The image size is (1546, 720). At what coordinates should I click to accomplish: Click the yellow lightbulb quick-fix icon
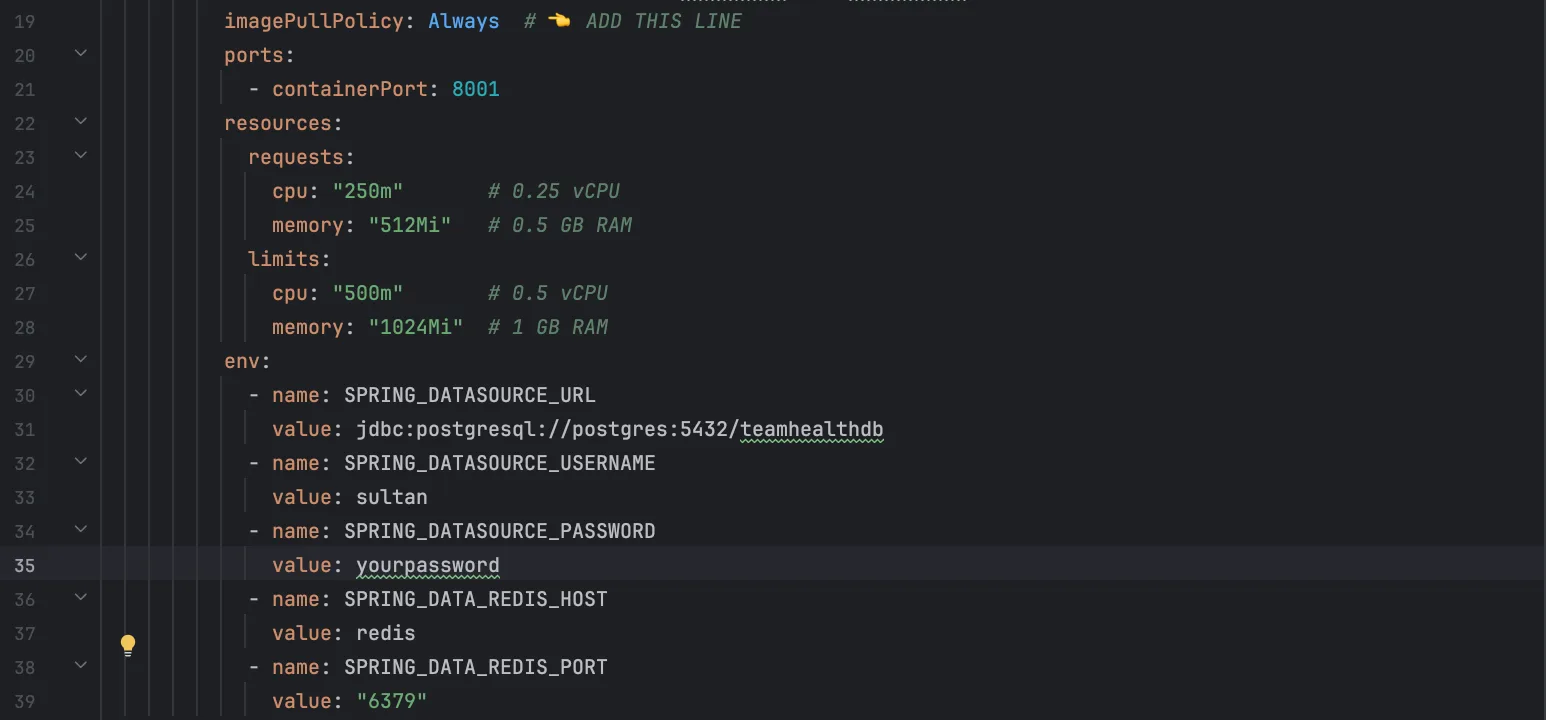[x=128, y=645]
